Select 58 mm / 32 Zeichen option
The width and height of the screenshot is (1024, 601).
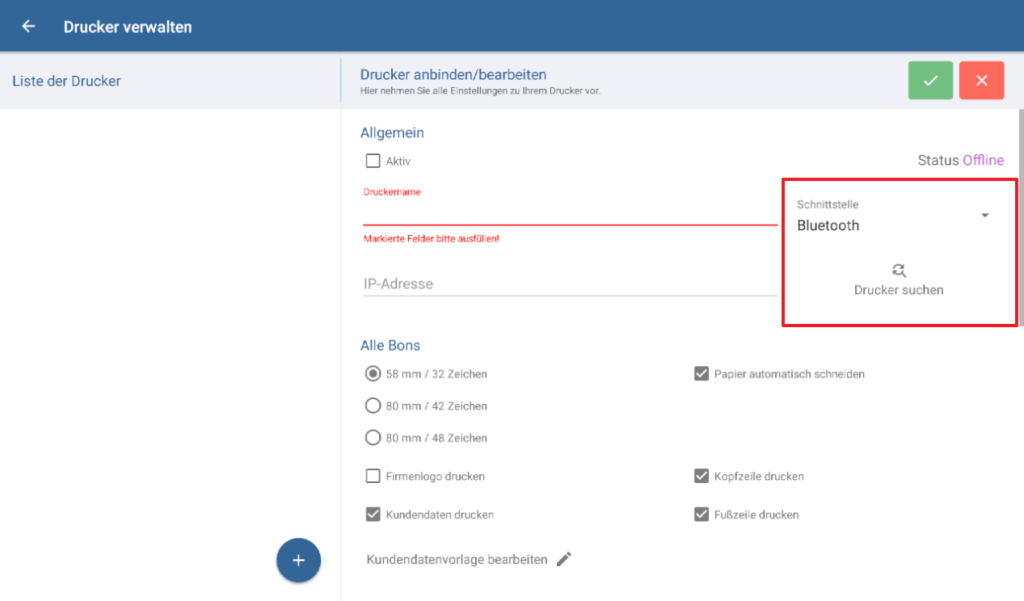tap(373, 374)
